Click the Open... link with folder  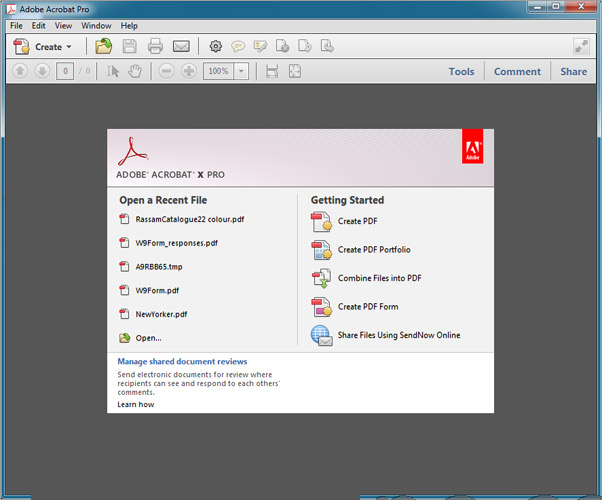coord(141,338)
